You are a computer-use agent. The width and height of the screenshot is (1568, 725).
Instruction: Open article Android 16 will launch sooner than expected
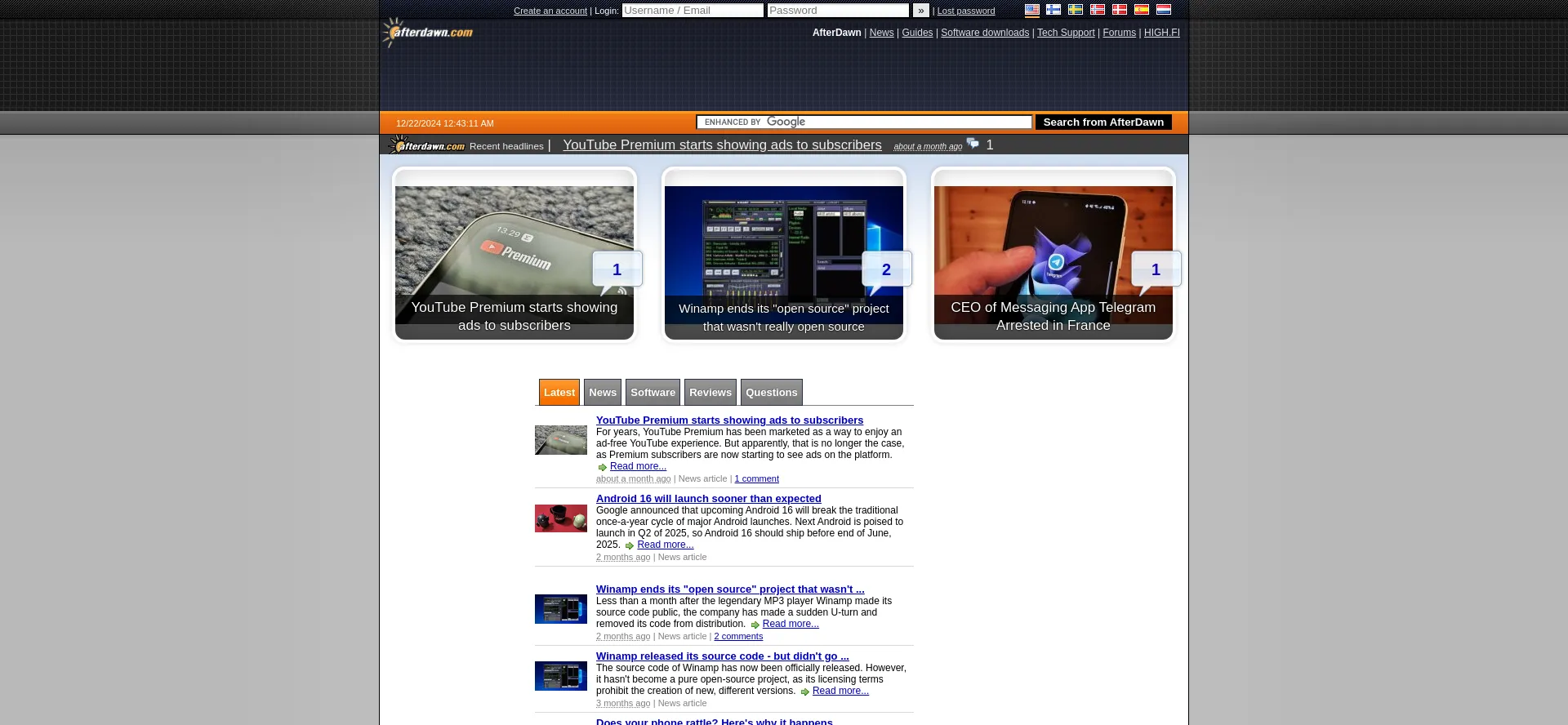pyautogui.click(x=709, y=498)
